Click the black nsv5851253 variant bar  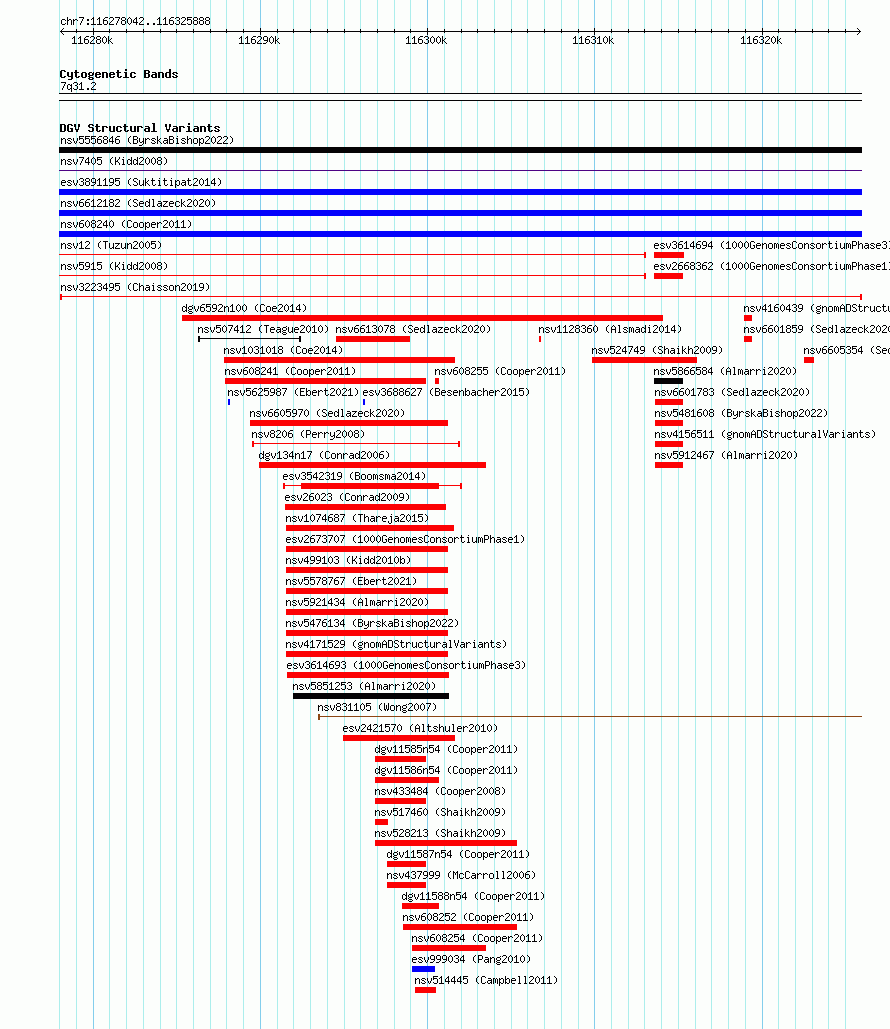point(371,696)
